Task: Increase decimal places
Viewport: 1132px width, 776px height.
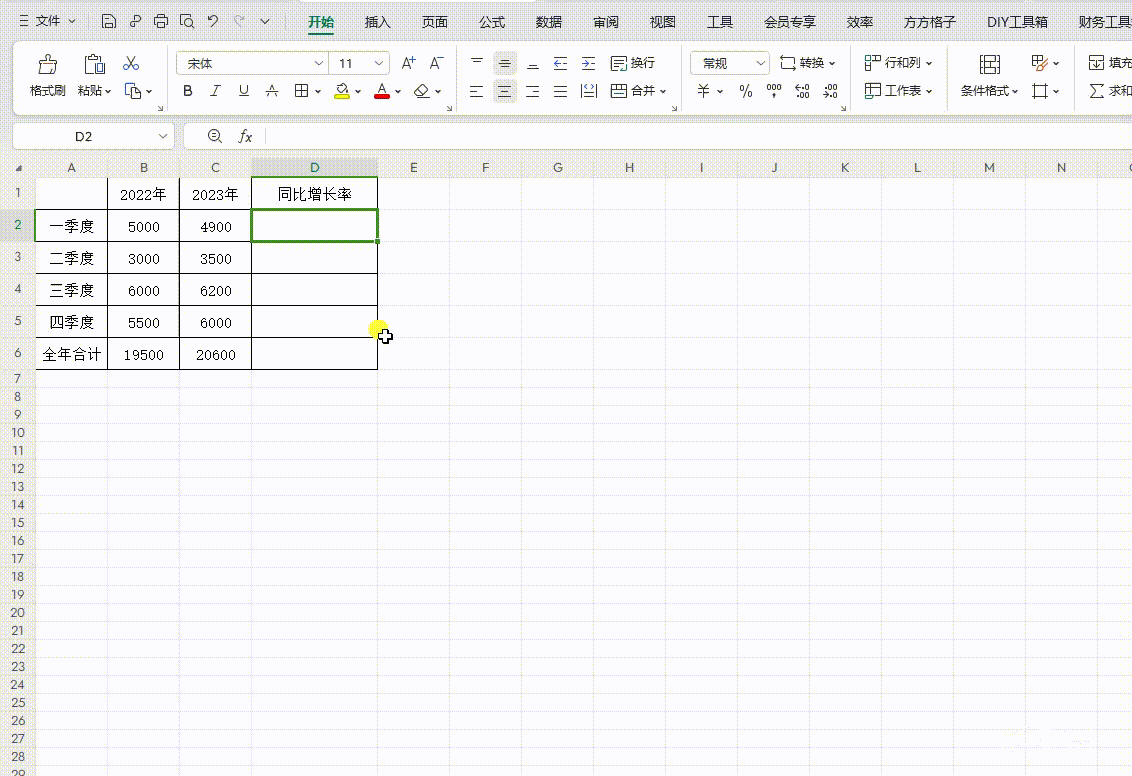Action: (x=802, y=91)
